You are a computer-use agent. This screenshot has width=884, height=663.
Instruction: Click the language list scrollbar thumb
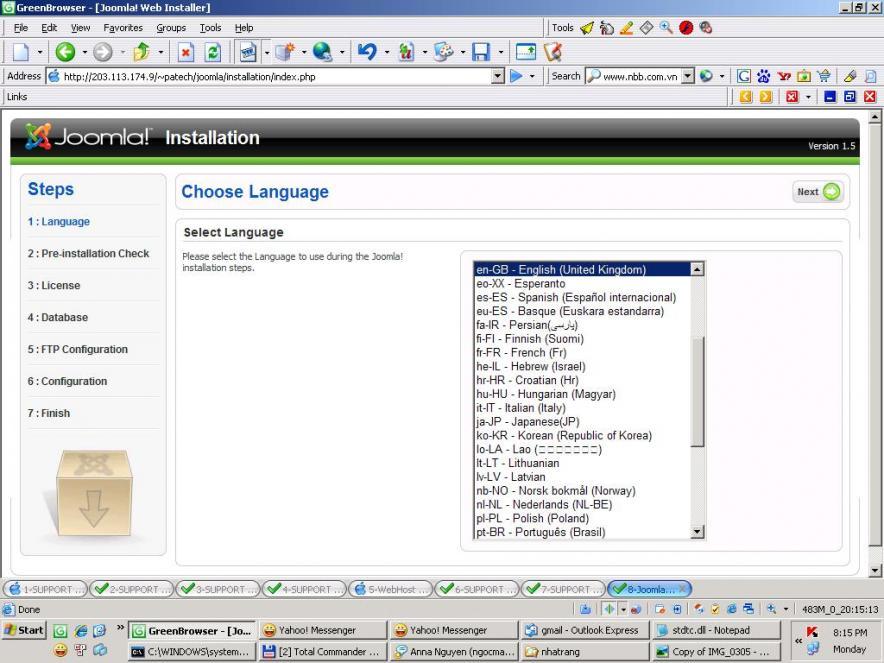[697, 392]
